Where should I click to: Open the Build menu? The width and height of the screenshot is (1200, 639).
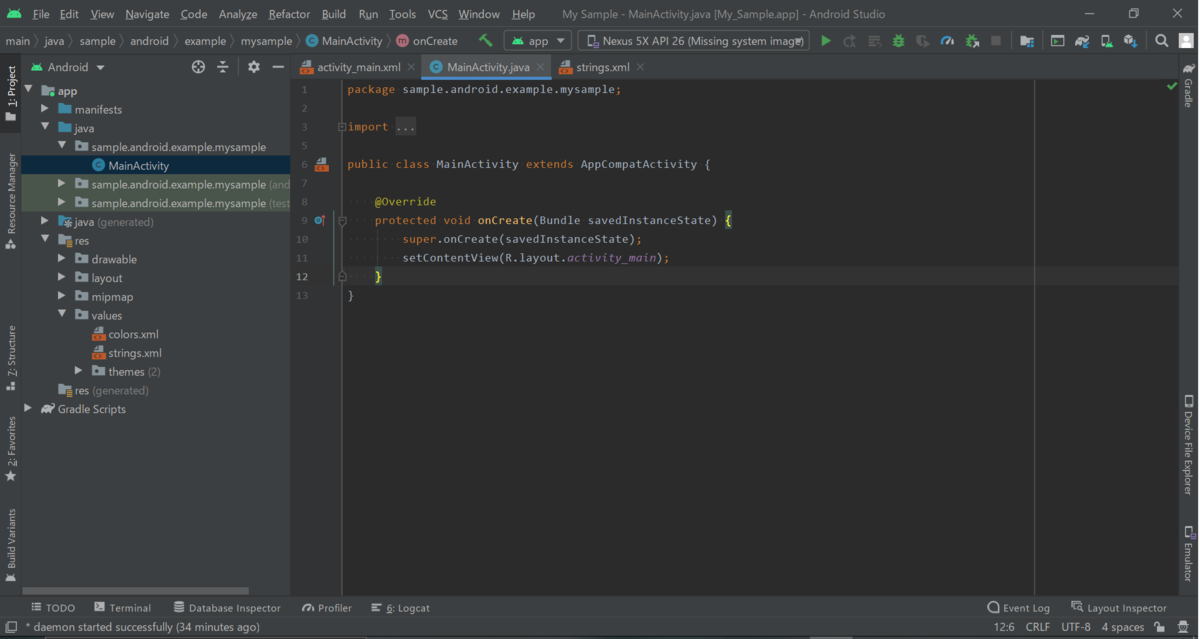pyautogui.click(x=334, y=14)
